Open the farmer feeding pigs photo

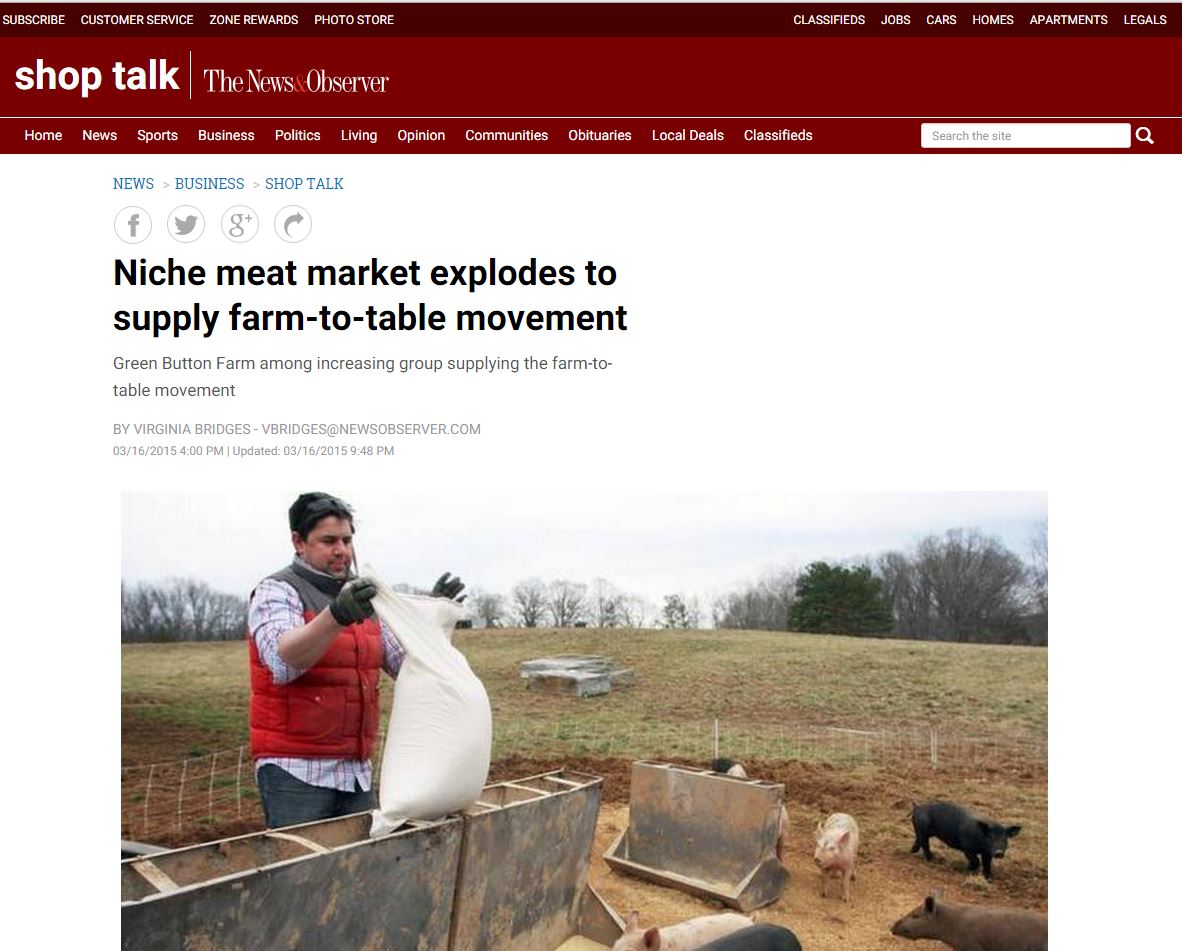(584, 720)
